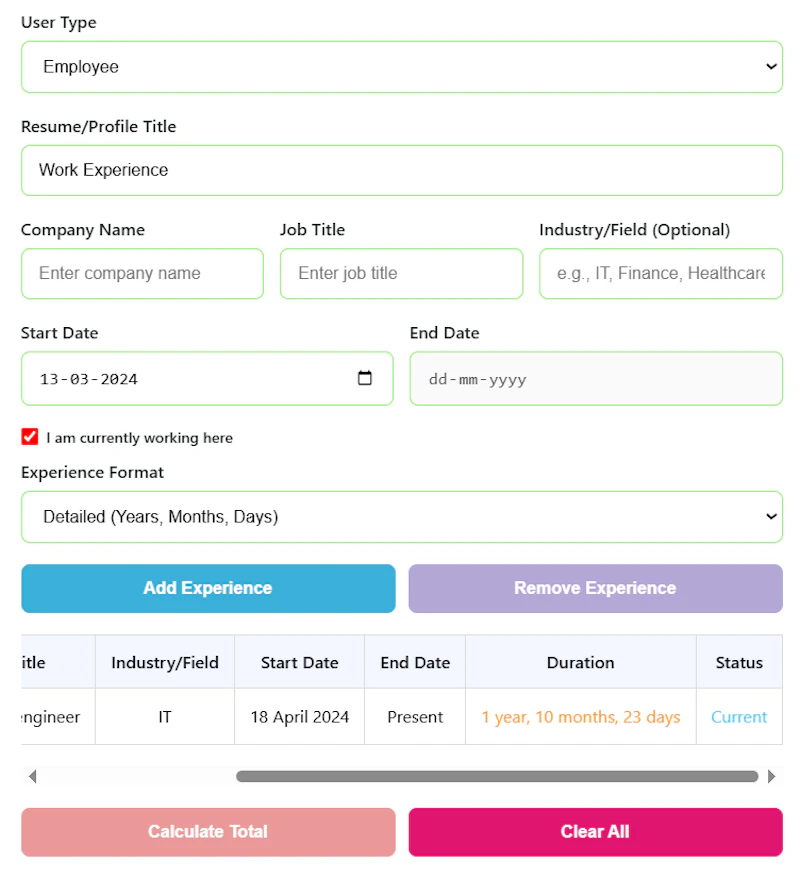
Task: Click the End Date field
Action: pyautogui.click(x=596, y=379)
